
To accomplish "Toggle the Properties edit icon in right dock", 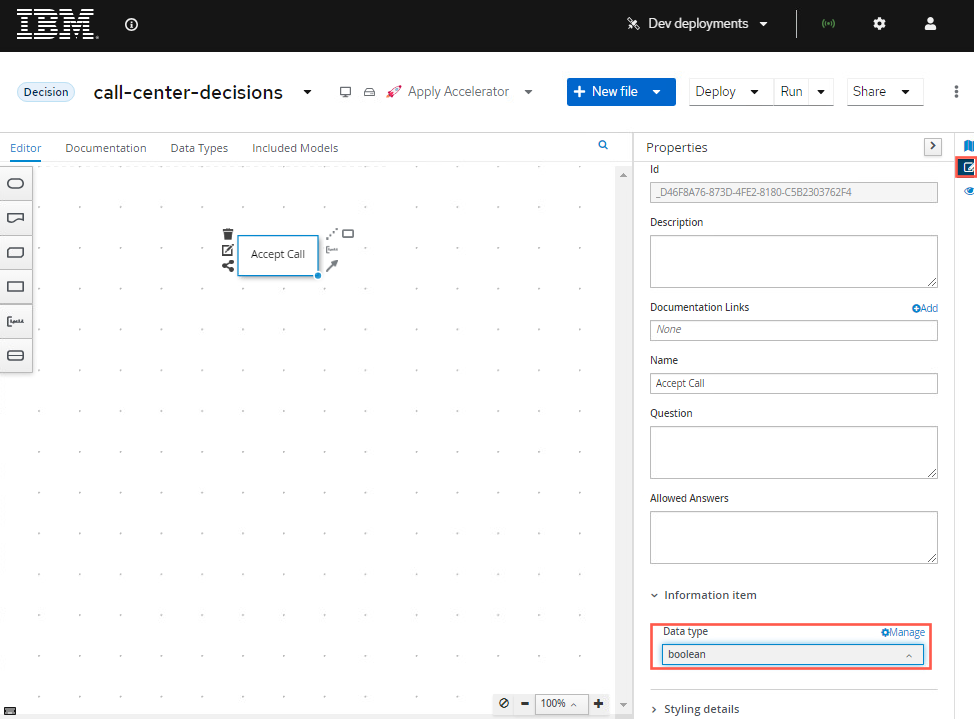I will (x=968, y=167).
